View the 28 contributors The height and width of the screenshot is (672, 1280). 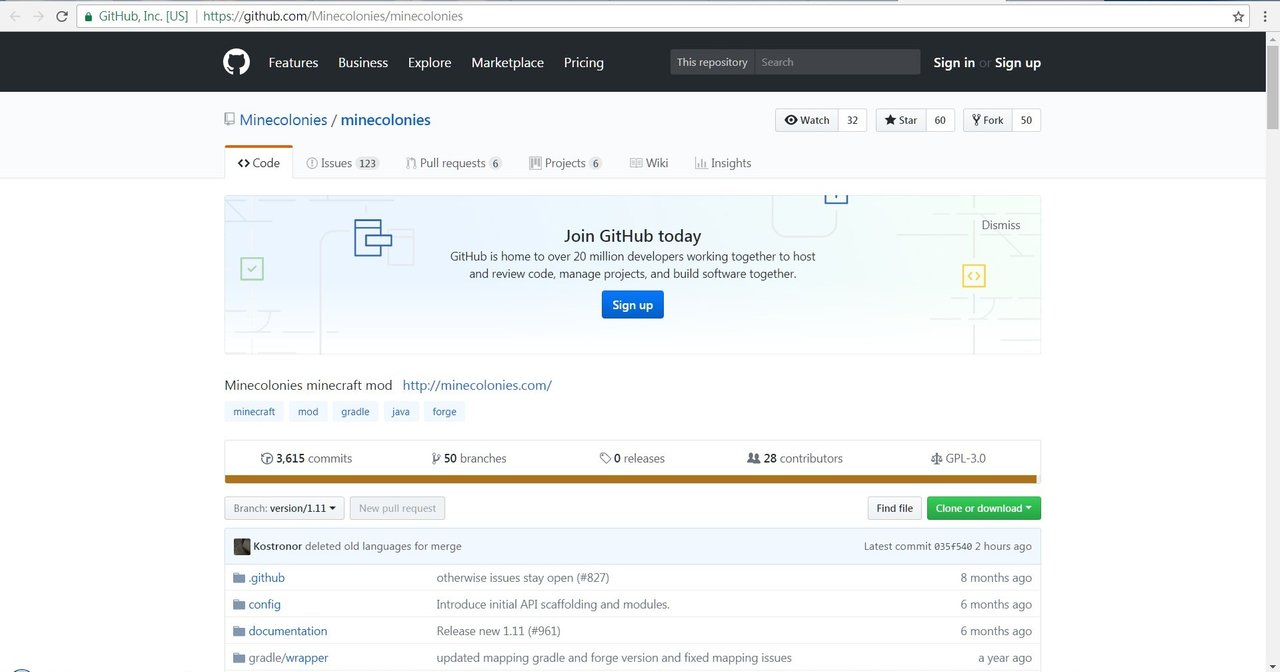[x=795, y=458]
